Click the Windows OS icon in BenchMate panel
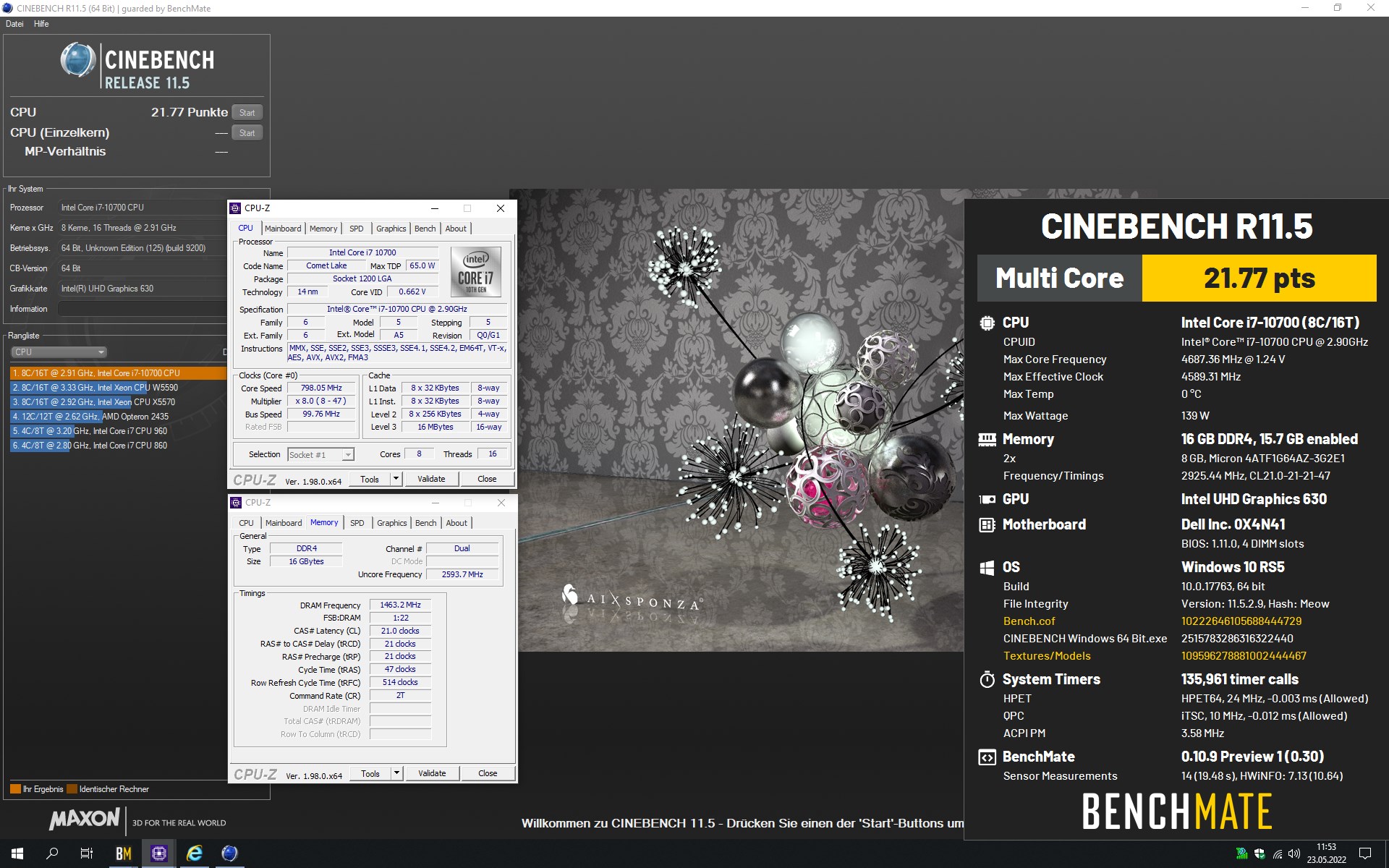Screen dimensions: 1389x868 pyautogui.click(x=987, y=568)
